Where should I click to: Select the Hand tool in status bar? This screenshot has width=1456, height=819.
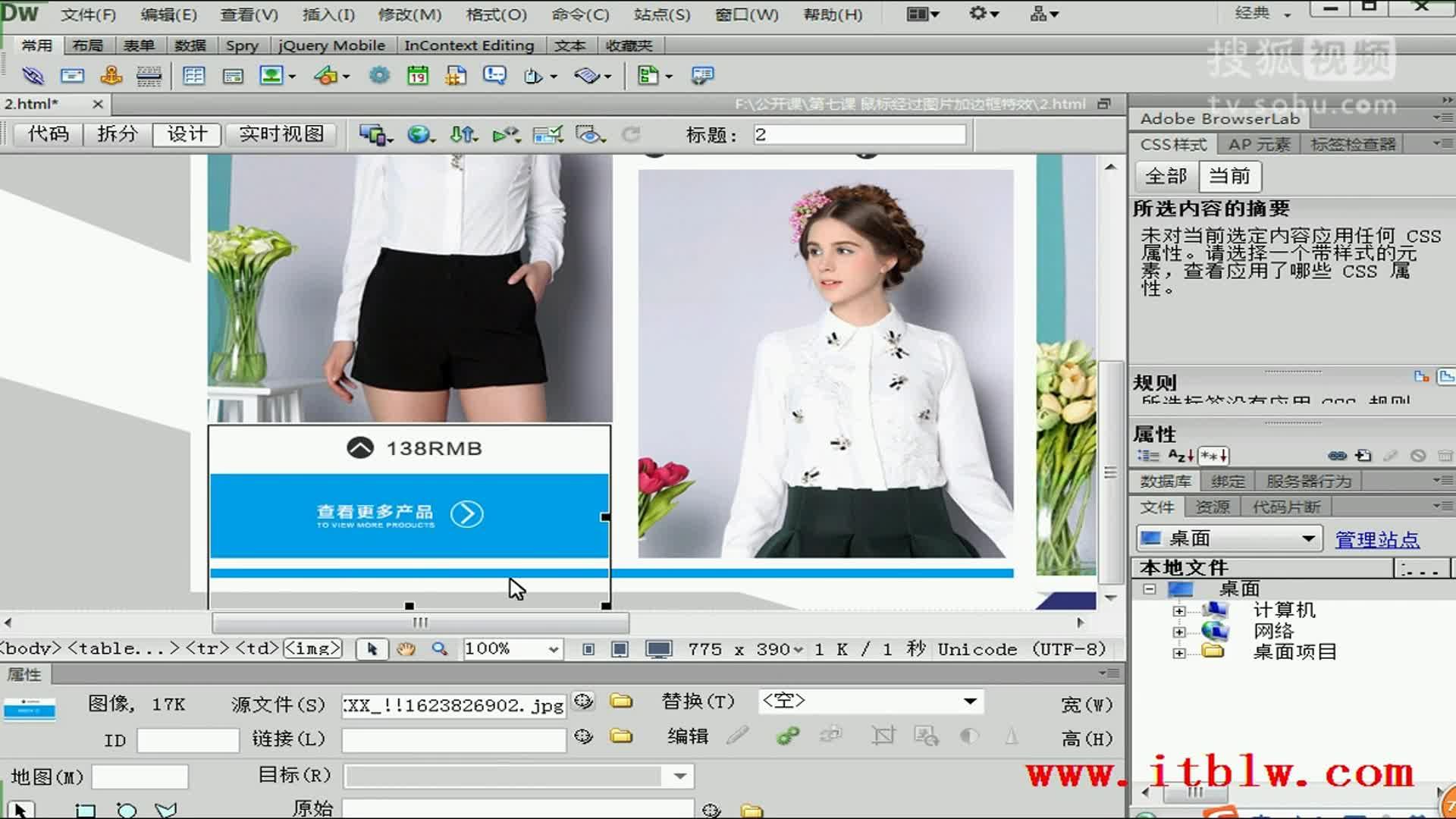coord(406,649)
